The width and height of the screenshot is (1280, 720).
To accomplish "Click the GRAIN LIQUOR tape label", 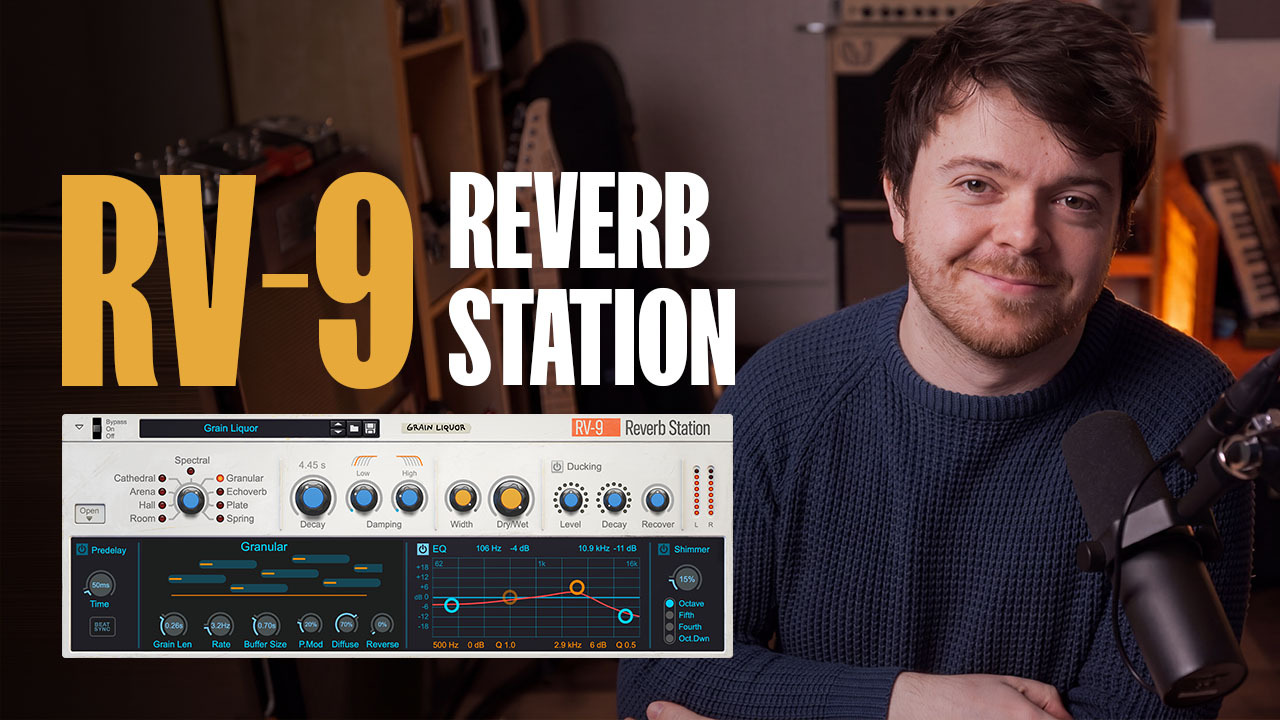I will [436, 428].
